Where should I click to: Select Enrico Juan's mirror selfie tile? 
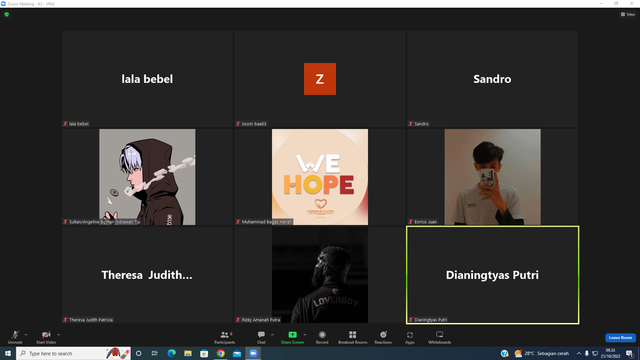(x=492, y=177)
